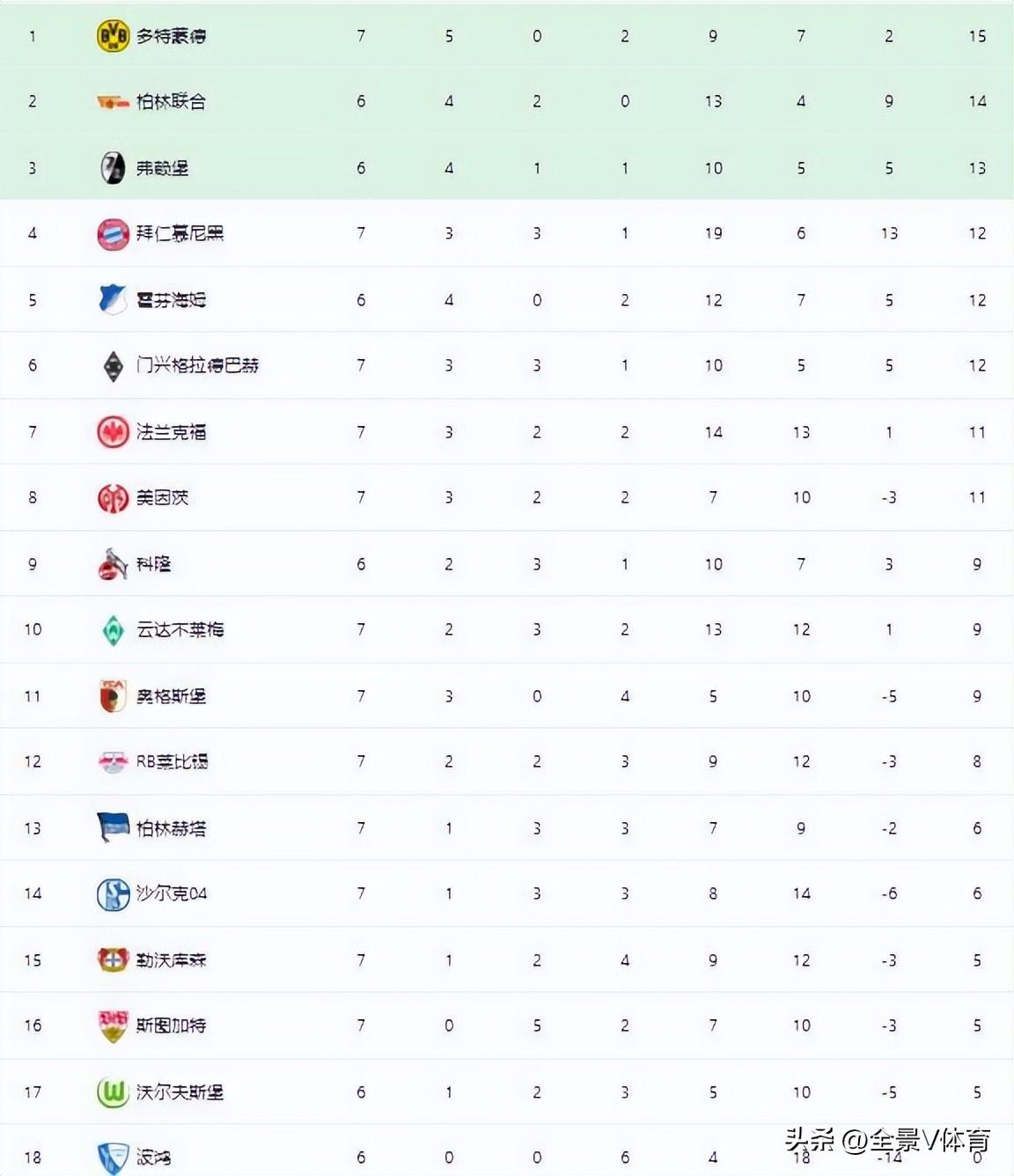Screen dimensions: 1014x1176
Task: Click the Bayern Munich crest icon
Action: [x=113, y=234]
